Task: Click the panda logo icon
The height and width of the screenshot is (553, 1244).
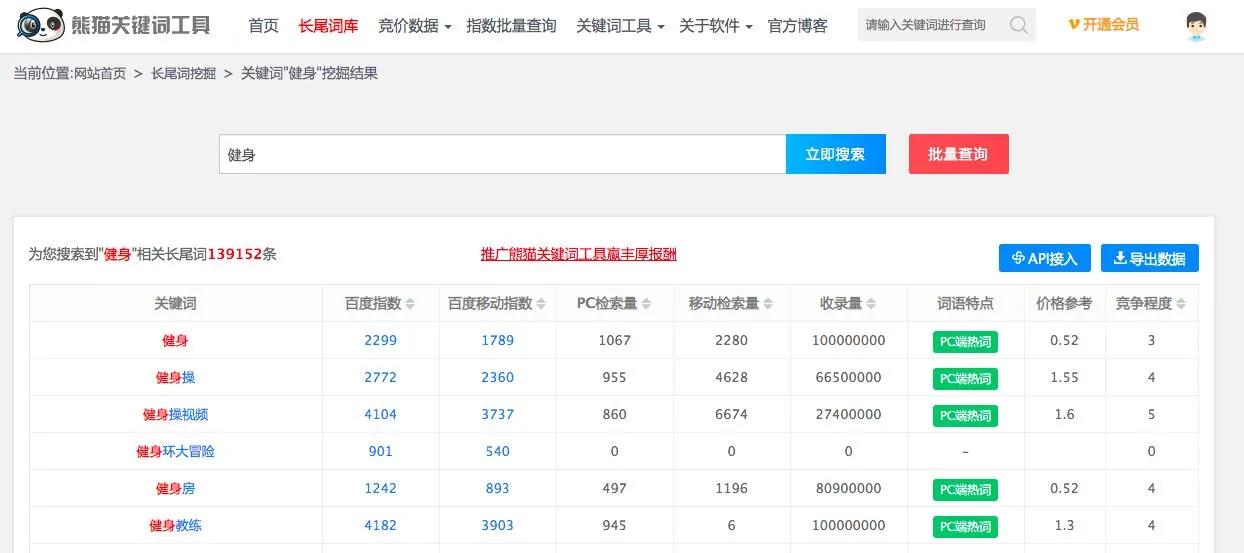Action: (x=41, y=25)
